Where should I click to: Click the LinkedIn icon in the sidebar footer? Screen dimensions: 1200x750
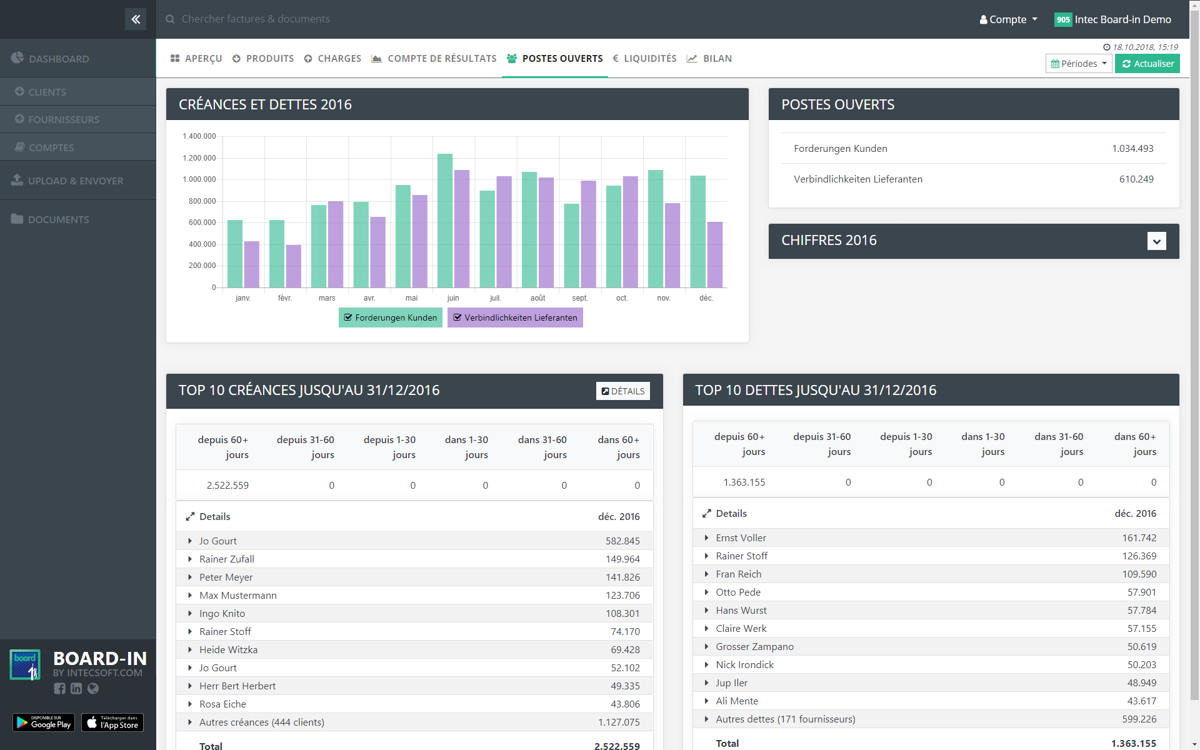pos(76,688)
